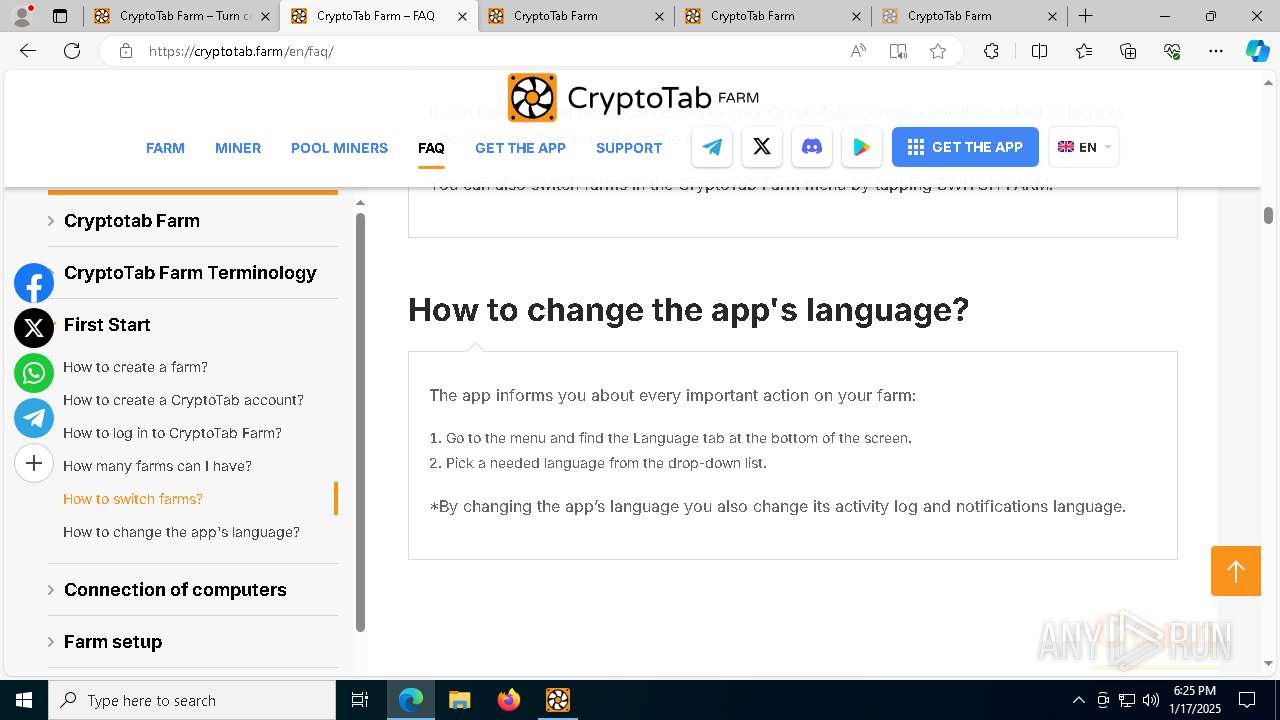Viewport: 1280px width, 720px height.
Task: Share via X side icon
Action: [34, 328]
